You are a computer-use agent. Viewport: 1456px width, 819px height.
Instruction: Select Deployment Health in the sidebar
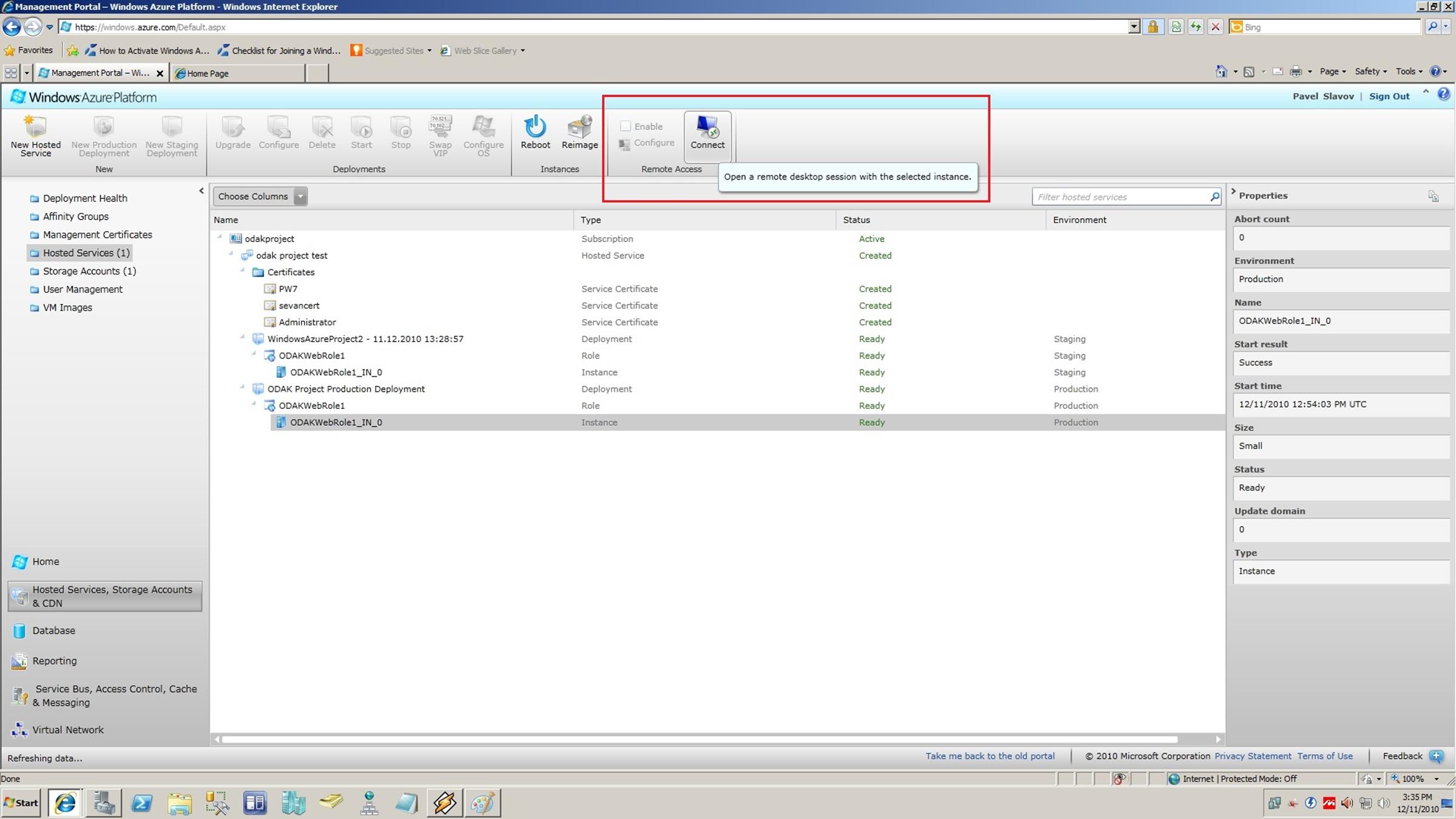[85, 198]
